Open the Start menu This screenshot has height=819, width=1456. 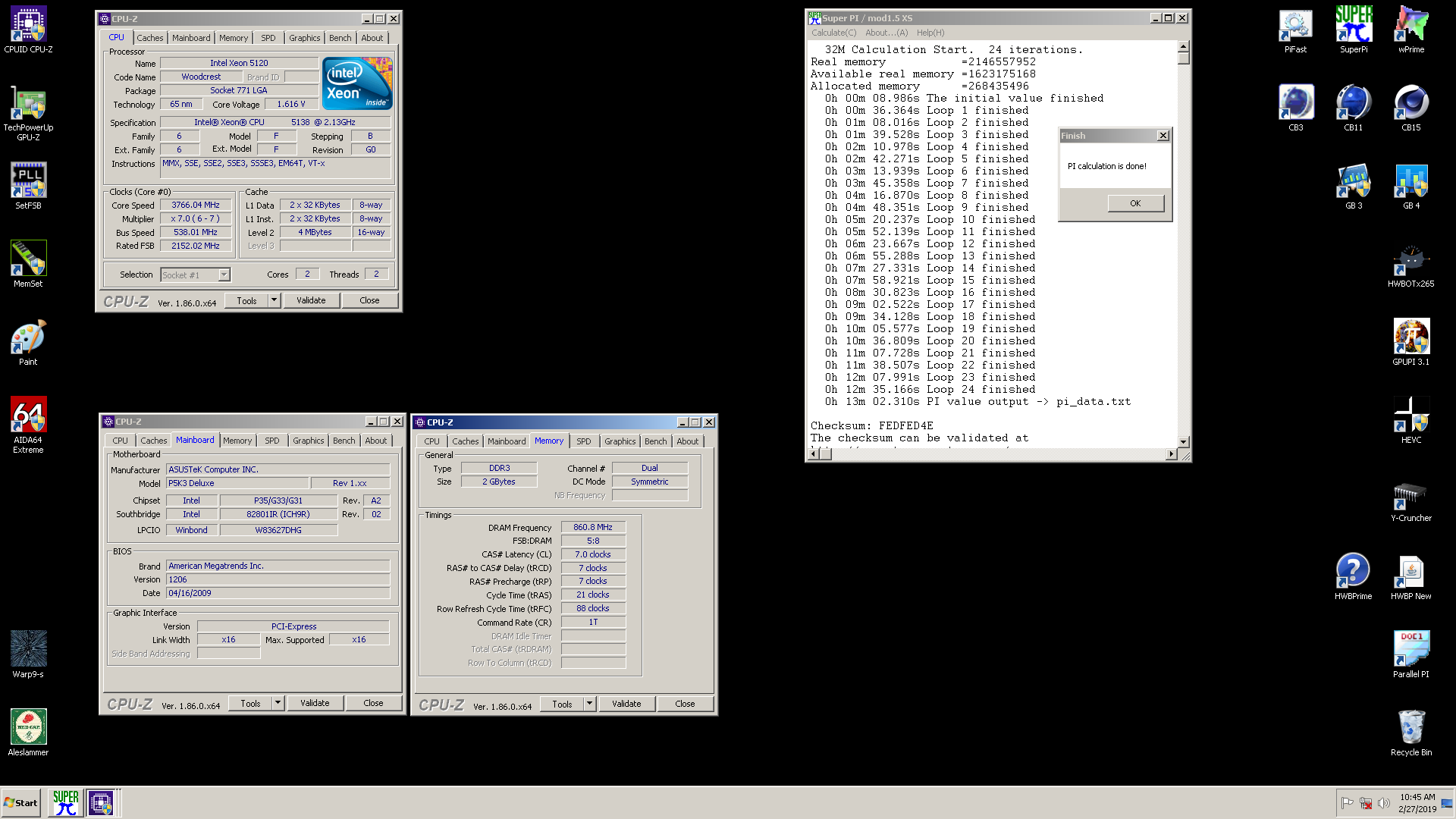[21, 802]
